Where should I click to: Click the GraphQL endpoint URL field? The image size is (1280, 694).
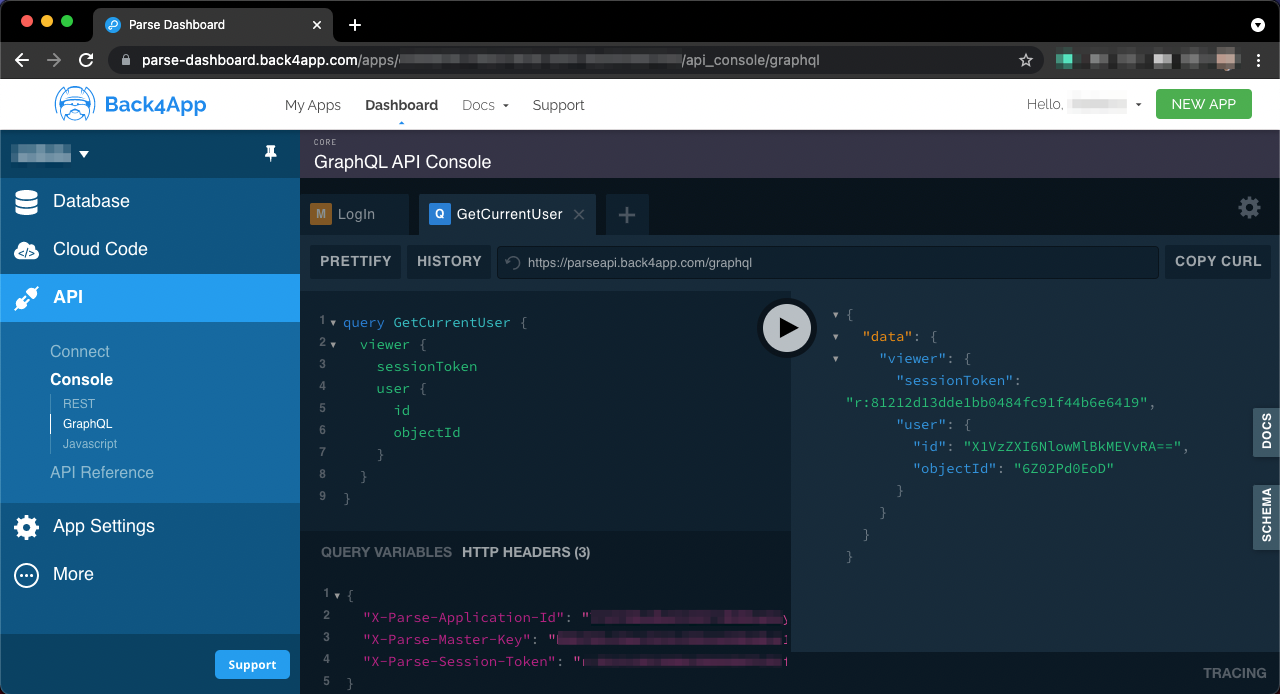pos(828,262)
